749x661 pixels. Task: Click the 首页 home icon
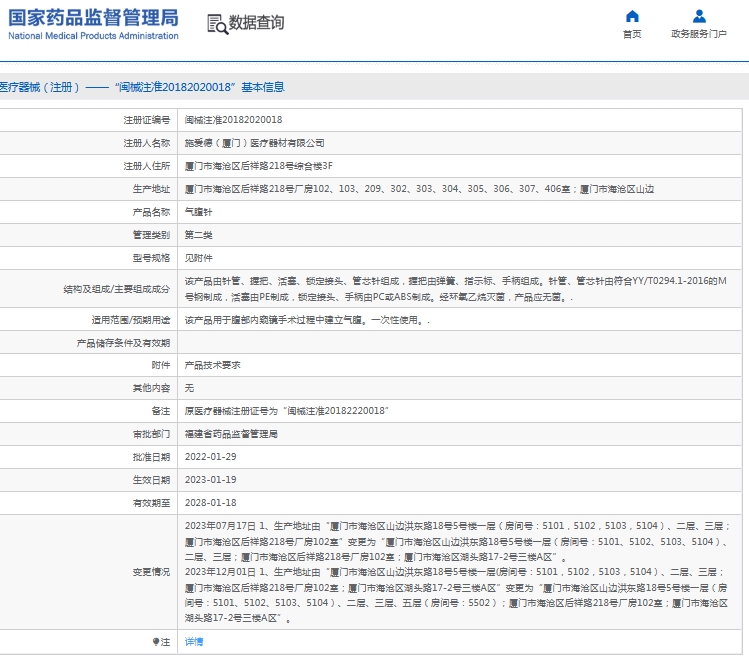pos(632,16)
